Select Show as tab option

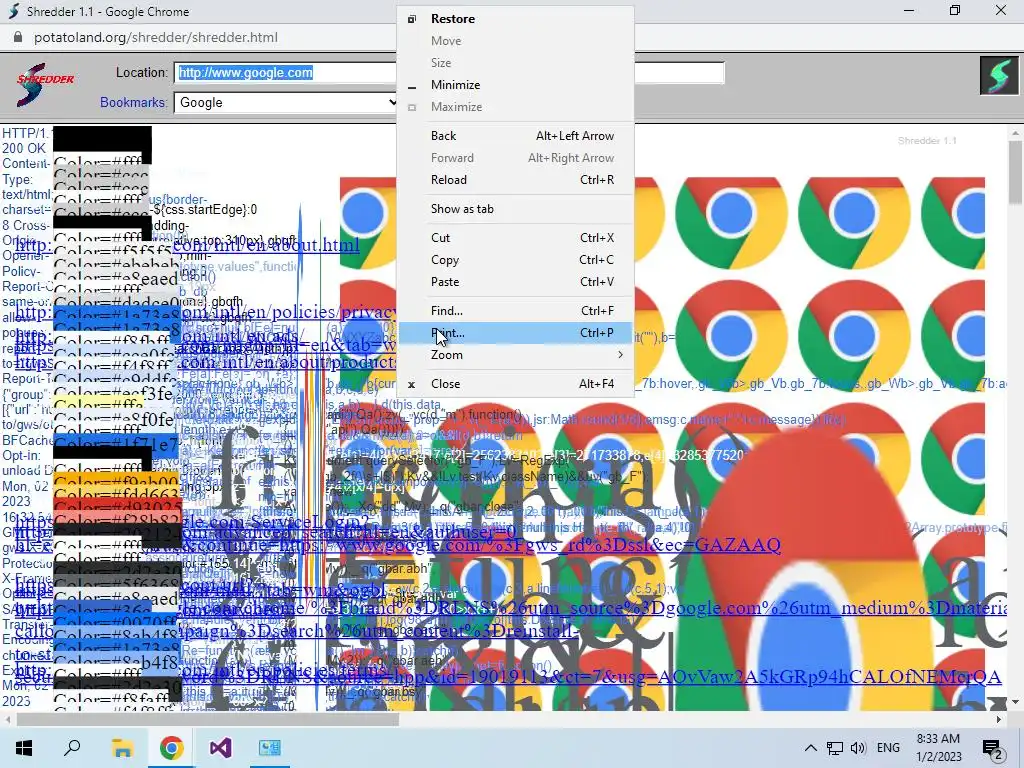(515, 209)
